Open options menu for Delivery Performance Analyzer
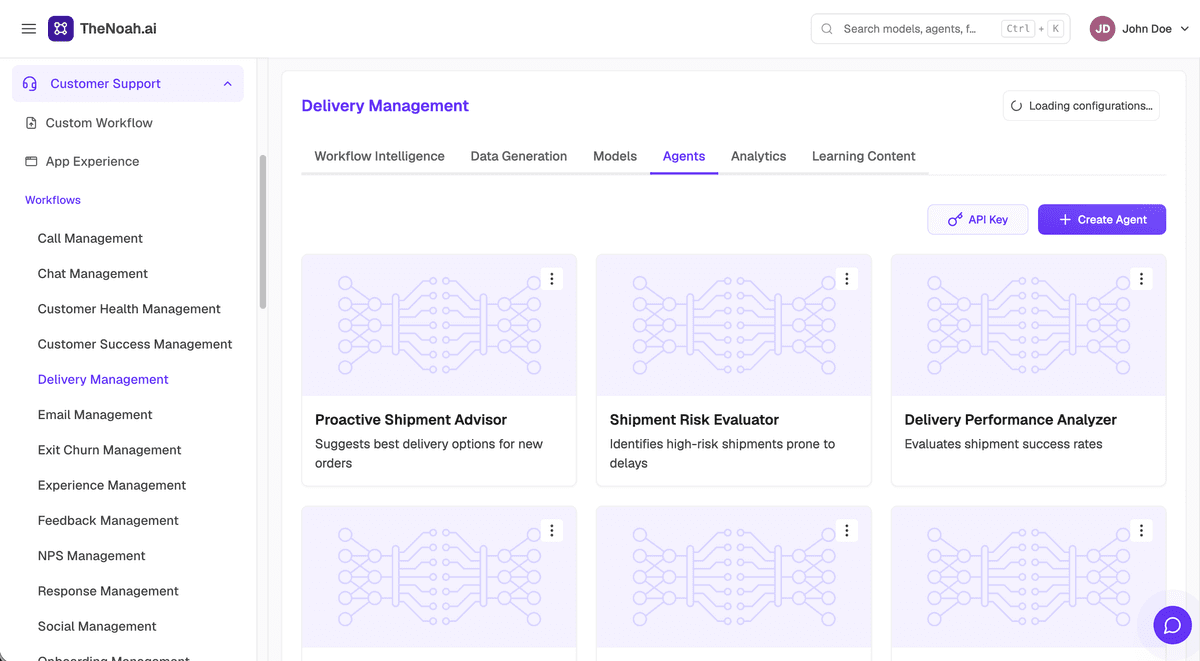 coord(1141,279)
